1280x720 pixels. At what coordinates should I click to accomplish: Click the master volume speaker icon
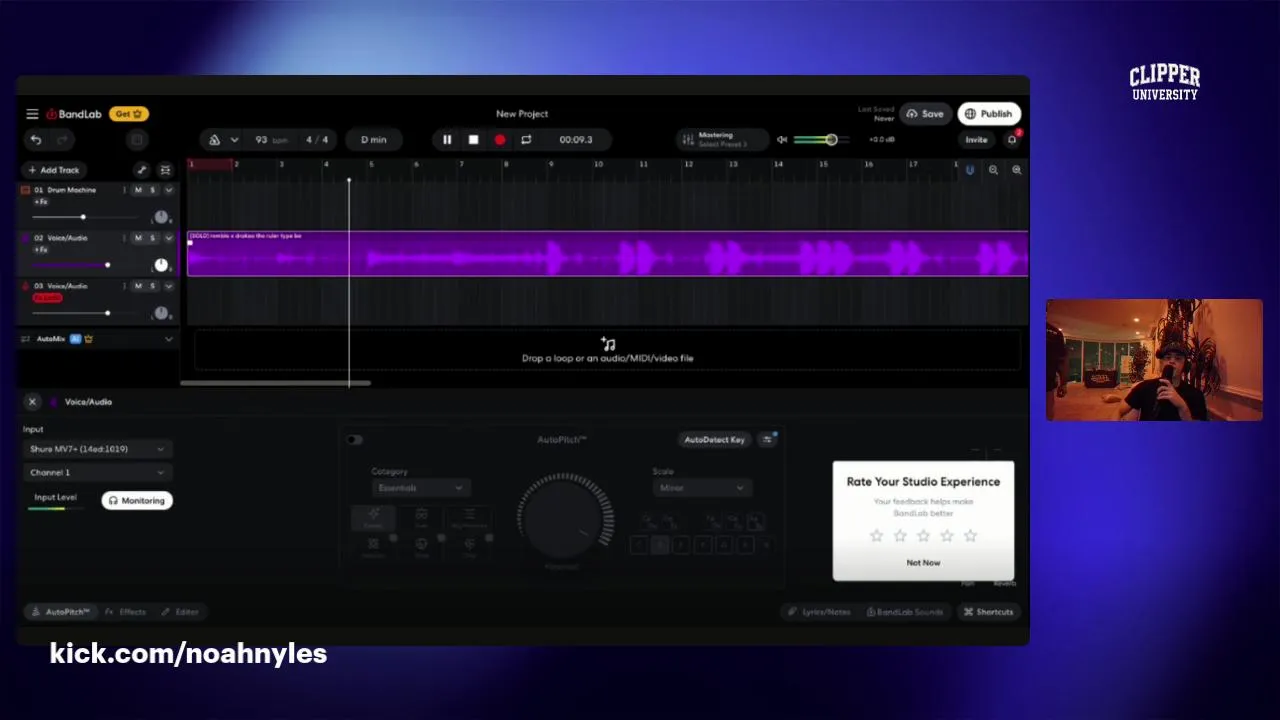(783, 140)
